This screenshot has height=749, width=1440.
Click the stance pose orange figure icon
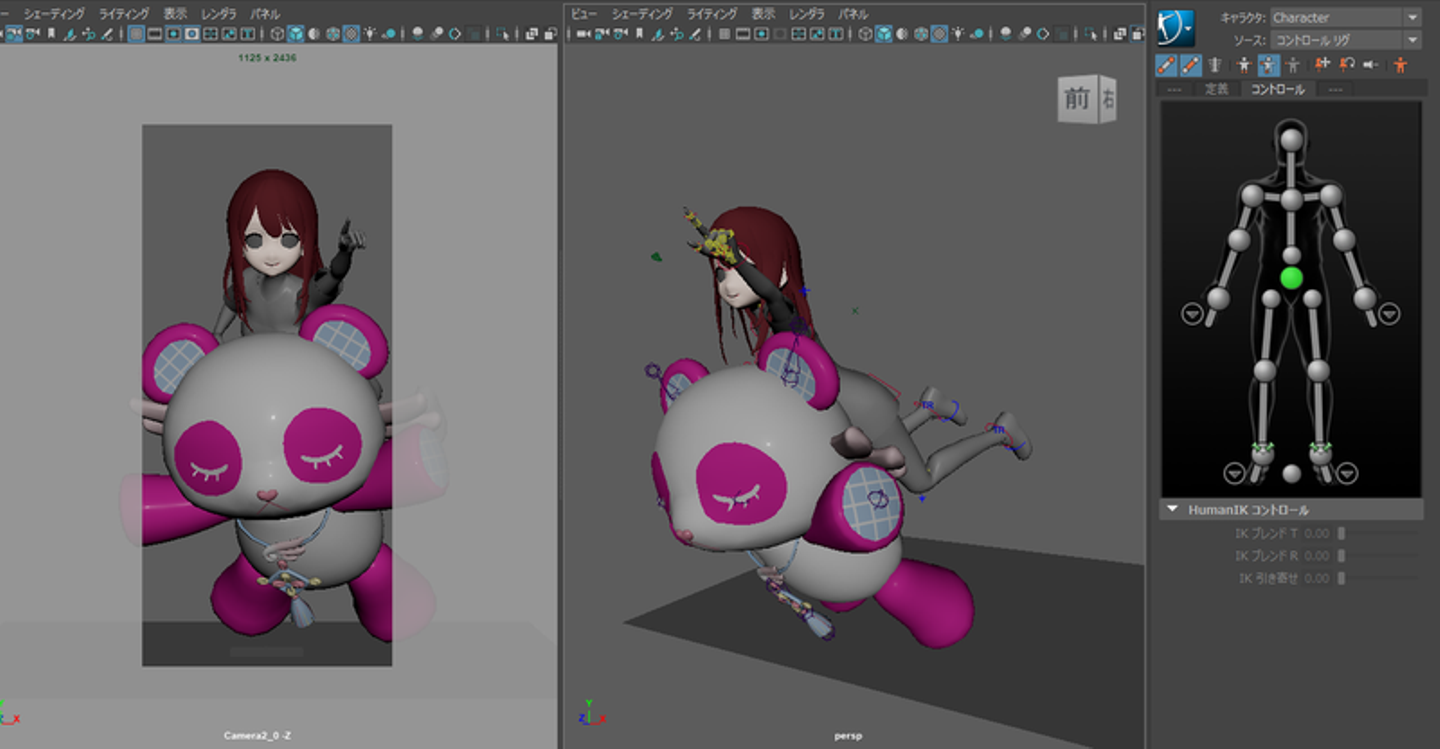pyautogui.click(x=1400, y=65)
